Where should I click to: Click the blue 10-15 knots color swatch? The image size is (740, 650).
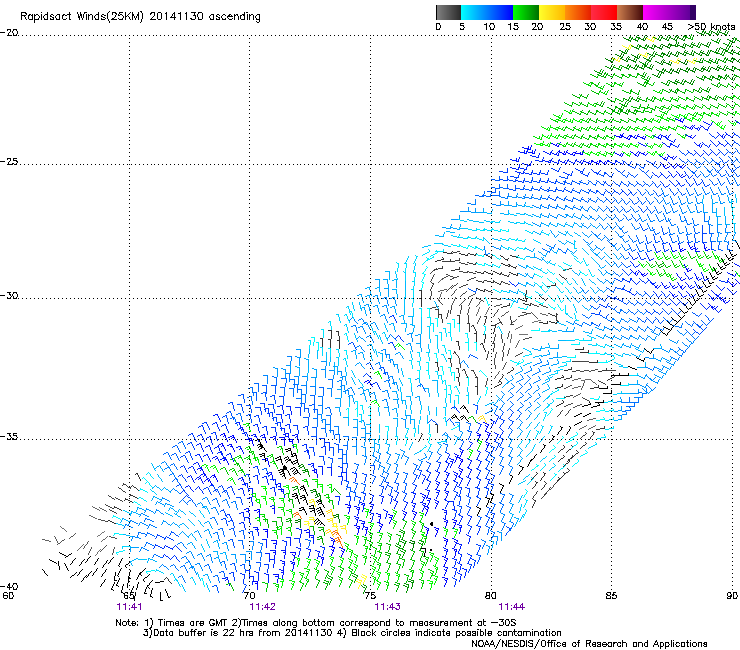pyautogui.click(x=500, y=12)
